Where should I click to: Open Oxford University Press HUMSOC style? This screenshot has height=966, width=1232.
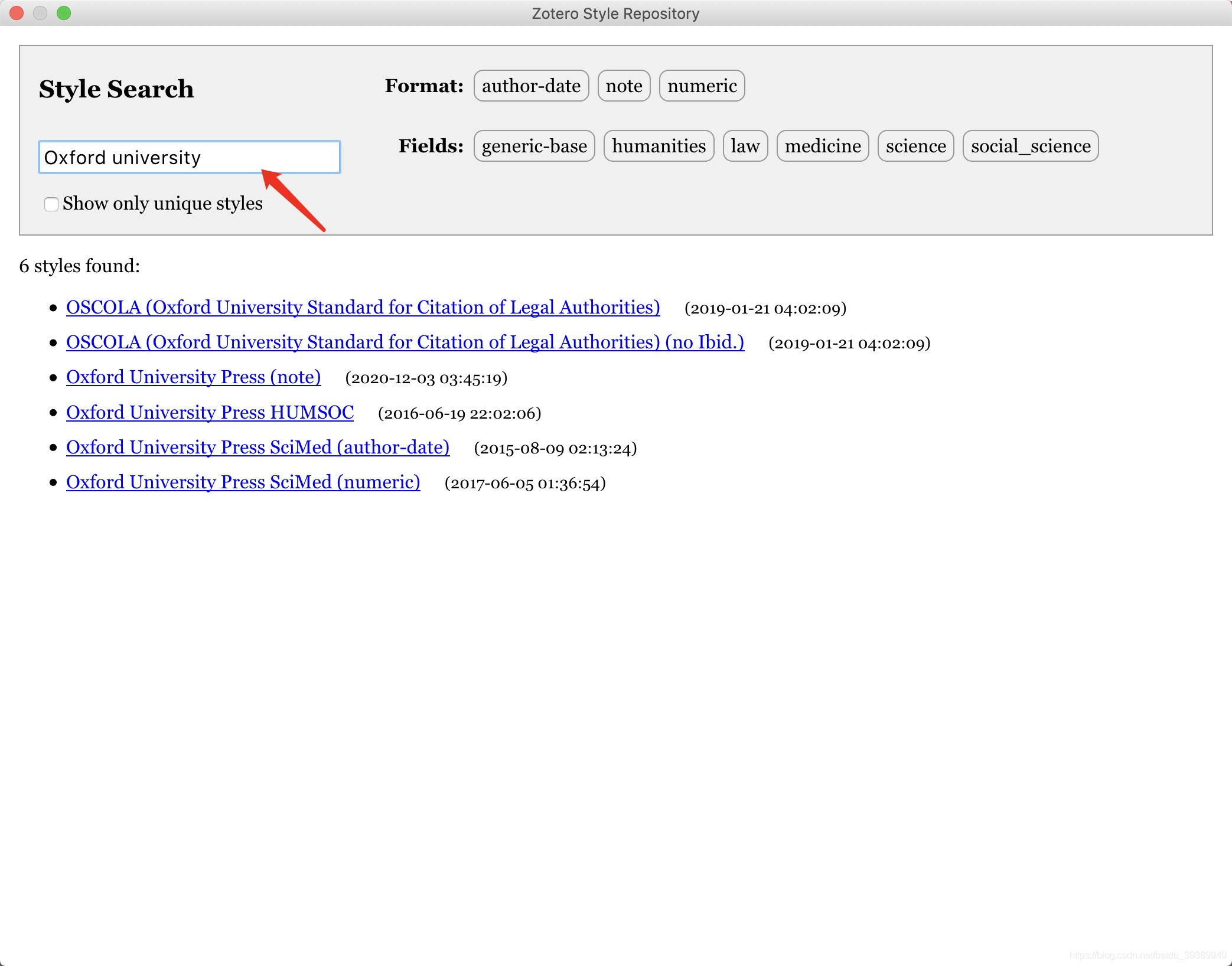point(210,413)
